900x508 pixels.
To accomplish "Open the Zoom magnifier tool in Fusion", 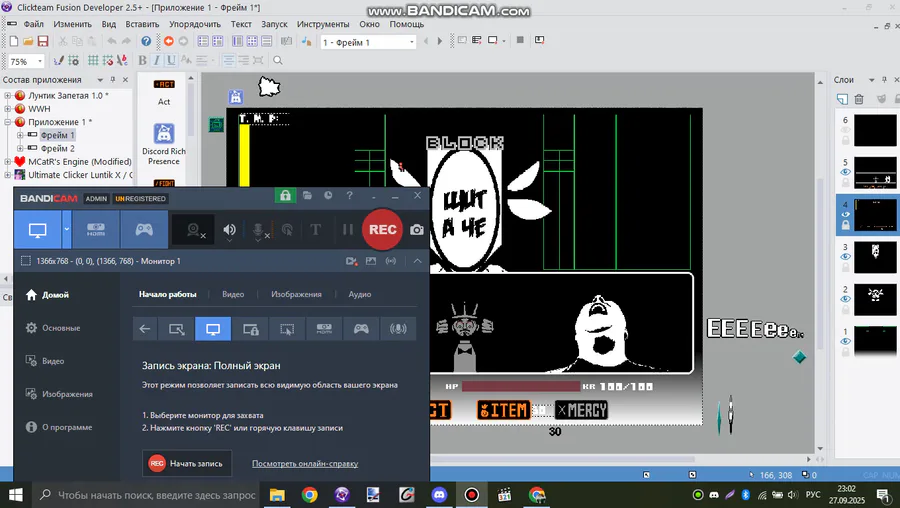I will click(278, 60).
